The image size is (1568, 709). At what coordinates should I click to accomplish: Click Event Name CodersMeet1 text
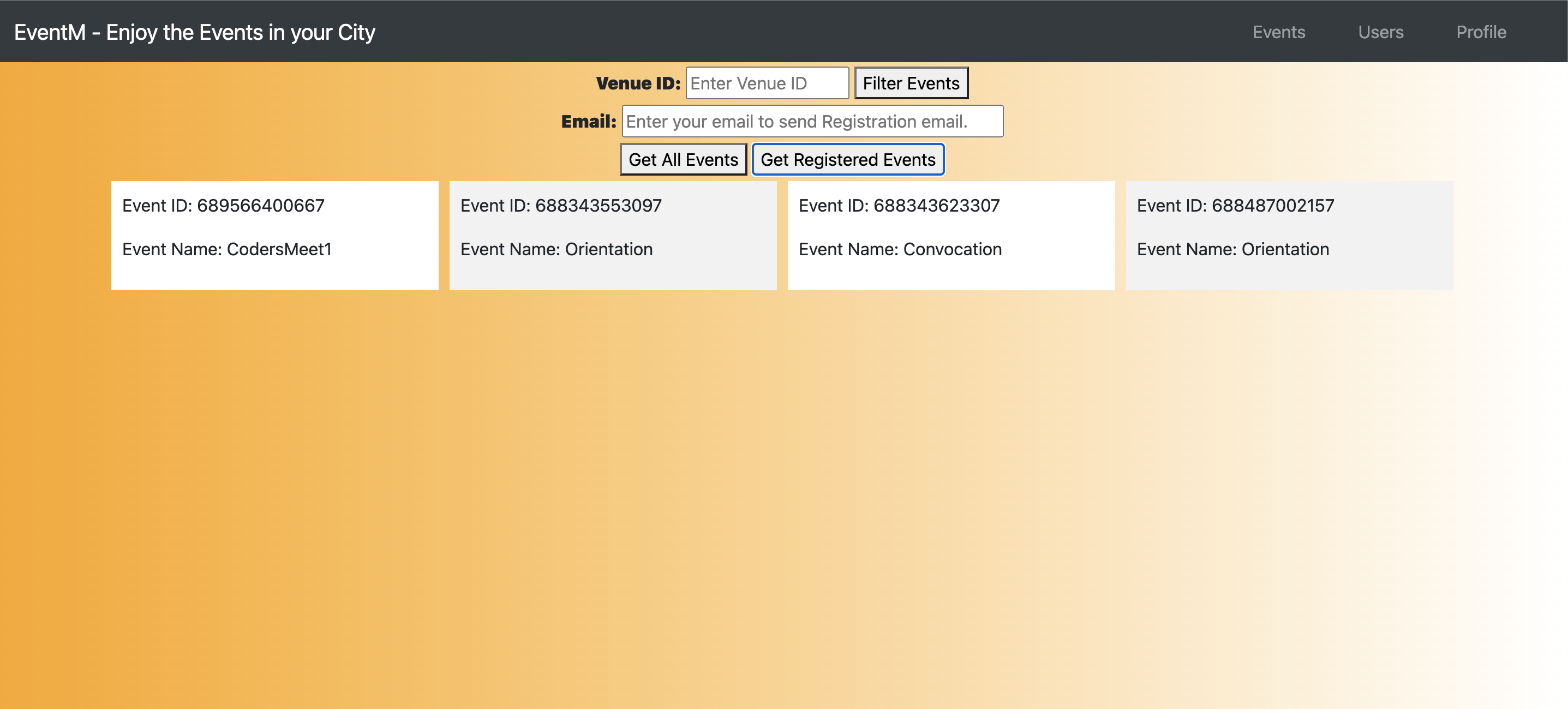[226, 250]
